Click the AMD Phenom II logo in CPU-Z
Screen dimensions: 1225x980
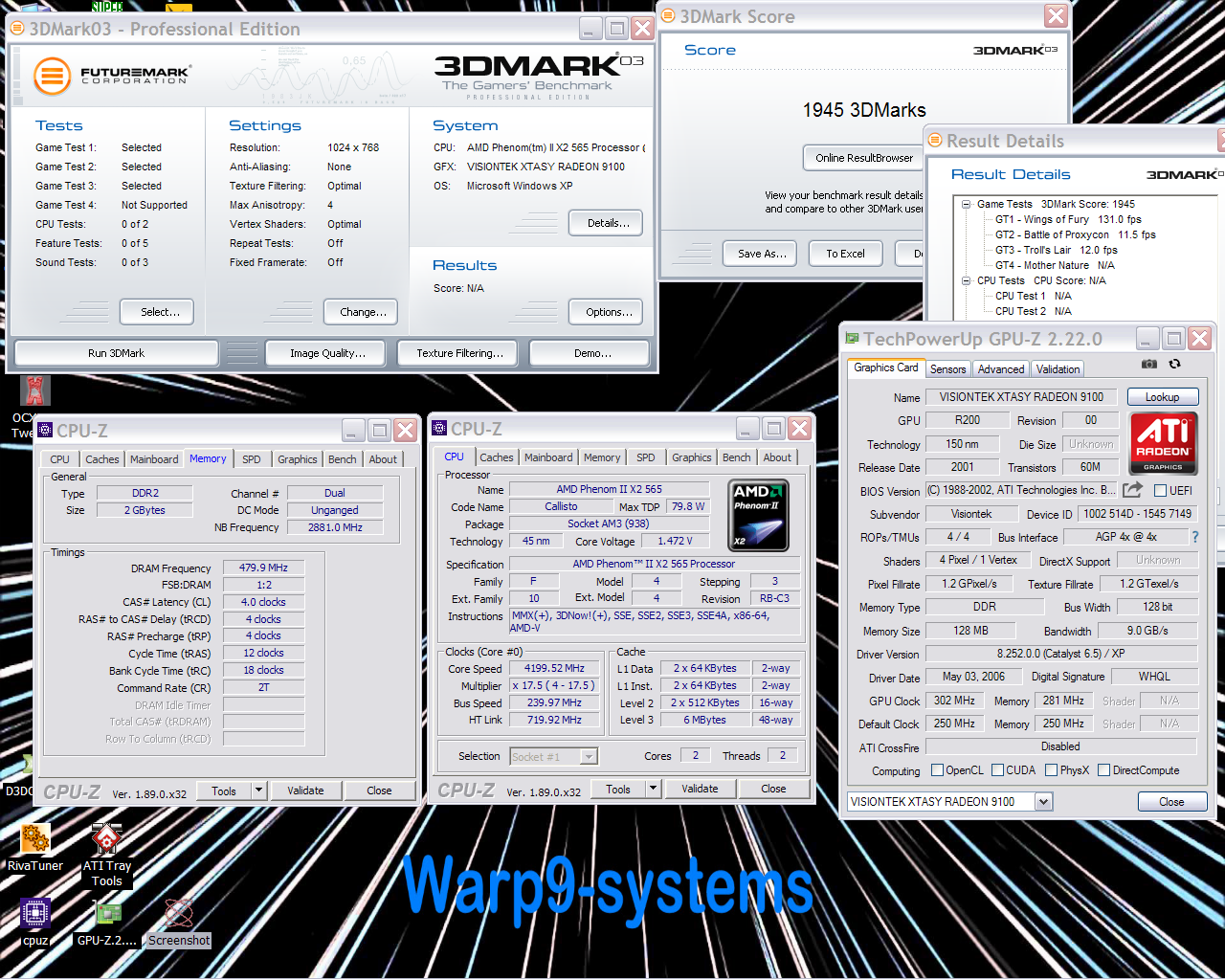point(758,517)
